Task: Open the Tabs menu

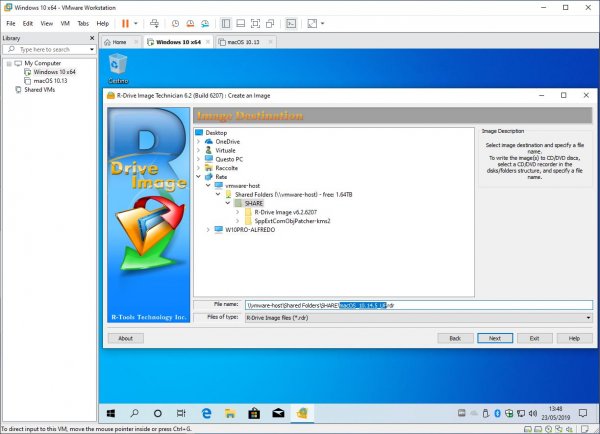Action: pyautogui.click(x=83, y=23)
